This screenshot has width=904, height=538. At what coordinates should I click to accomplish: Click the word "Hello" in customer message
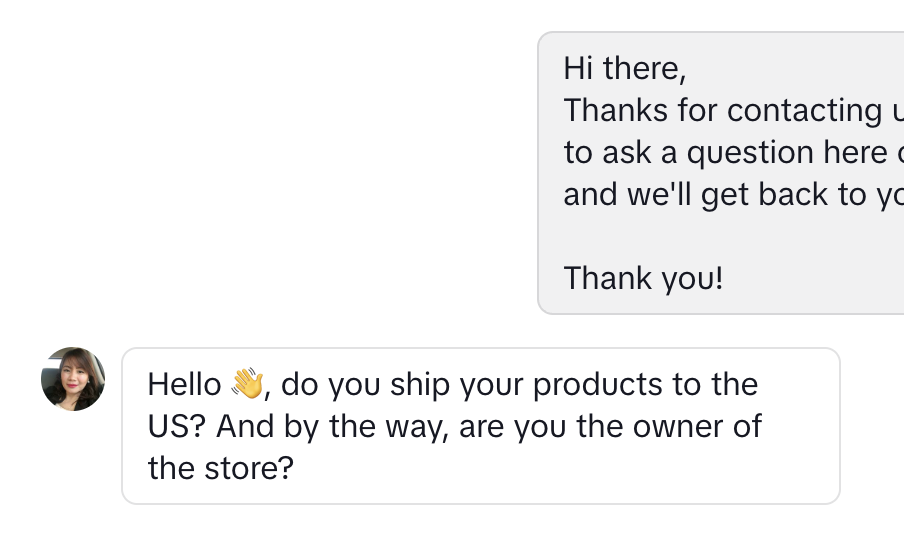click(x=183, y=384)
